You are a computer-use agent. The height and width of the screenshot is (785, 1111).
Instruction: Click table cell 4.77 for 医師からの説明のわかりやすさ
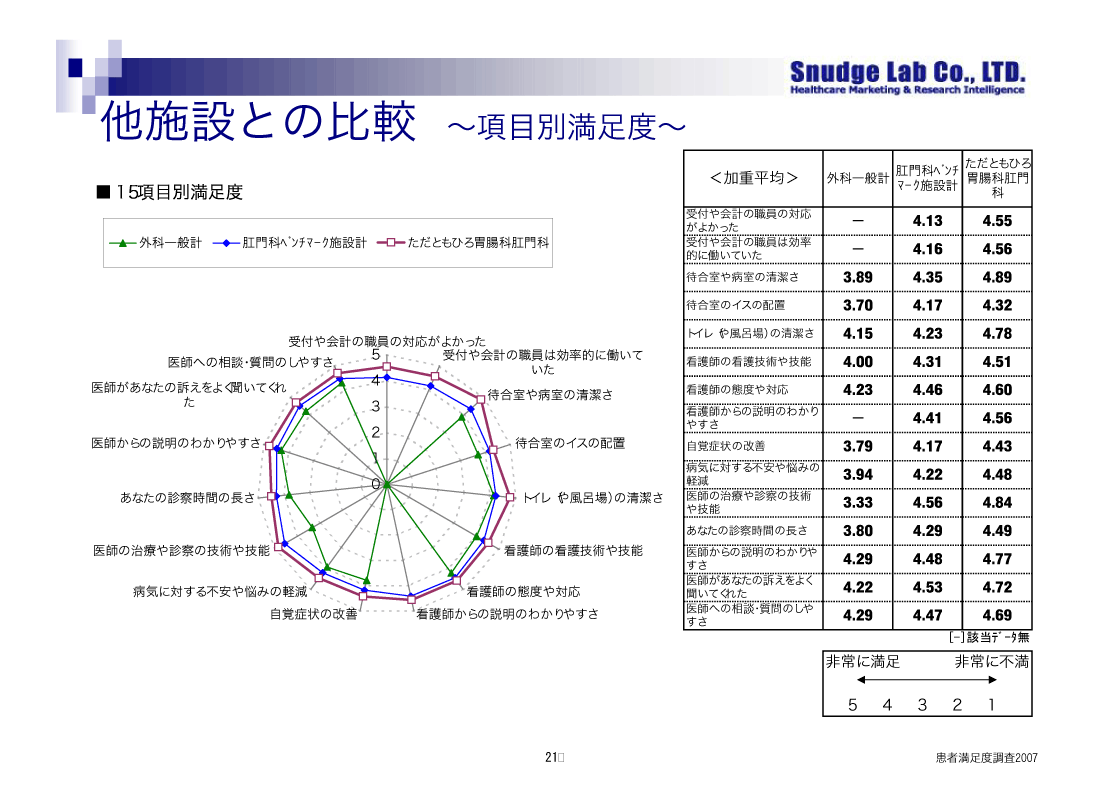[998, 560]
